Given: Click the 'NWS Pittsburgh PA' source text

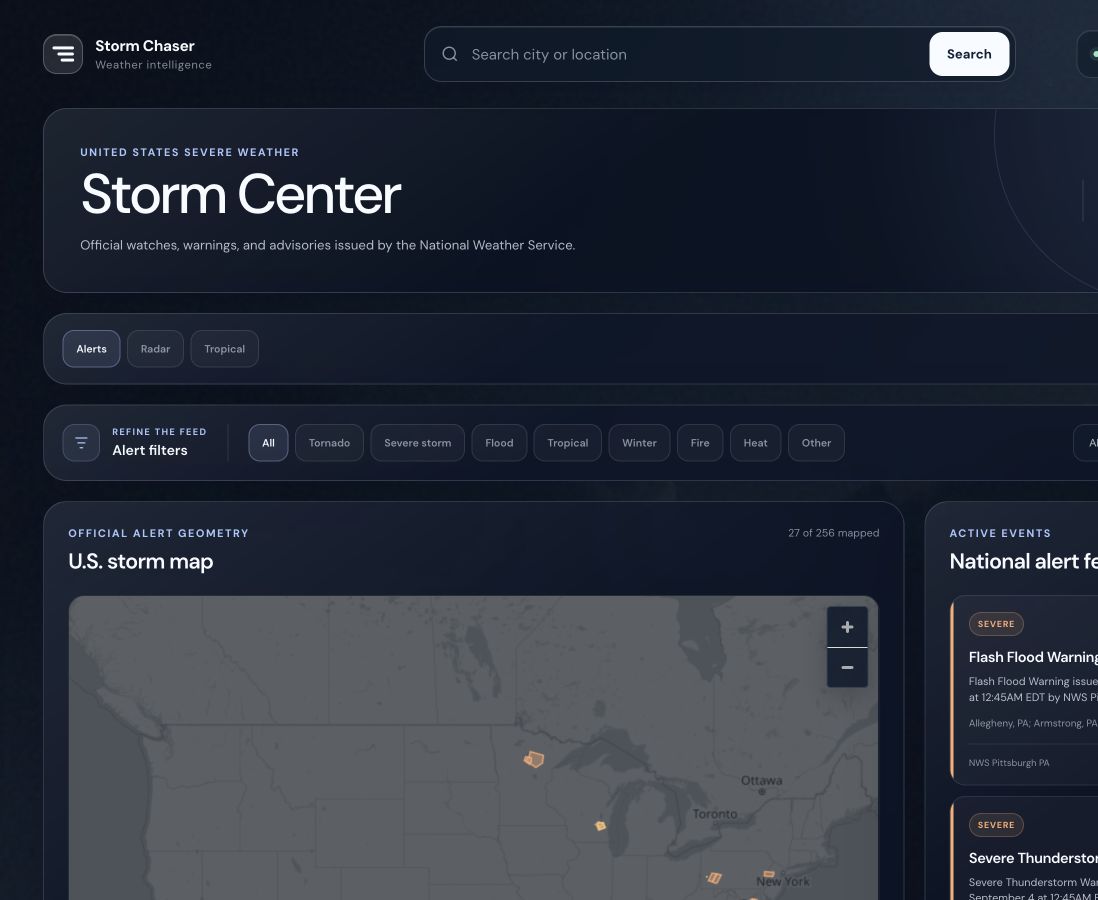Looking at the screenshot, I should tap(1009, 763).
